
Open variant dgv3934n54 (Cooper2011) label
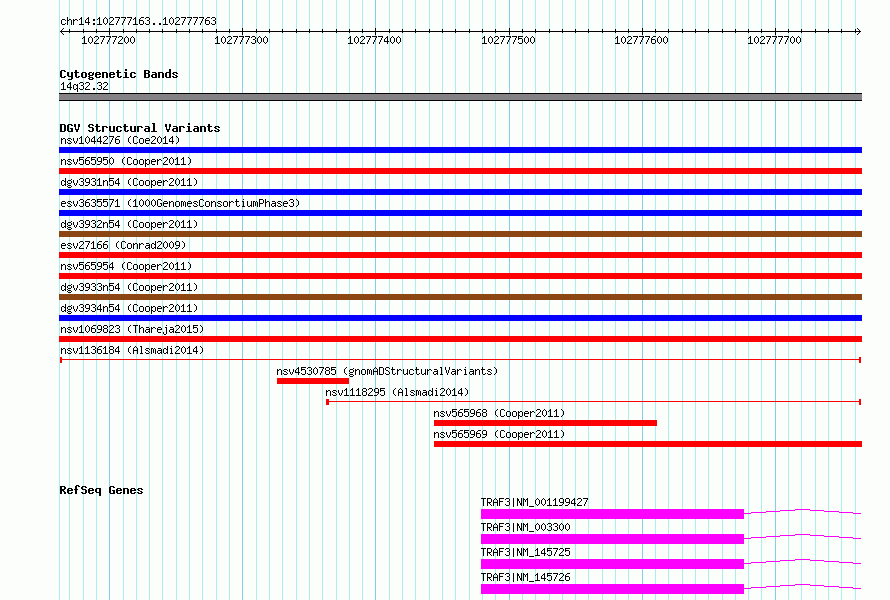point(129,308)
